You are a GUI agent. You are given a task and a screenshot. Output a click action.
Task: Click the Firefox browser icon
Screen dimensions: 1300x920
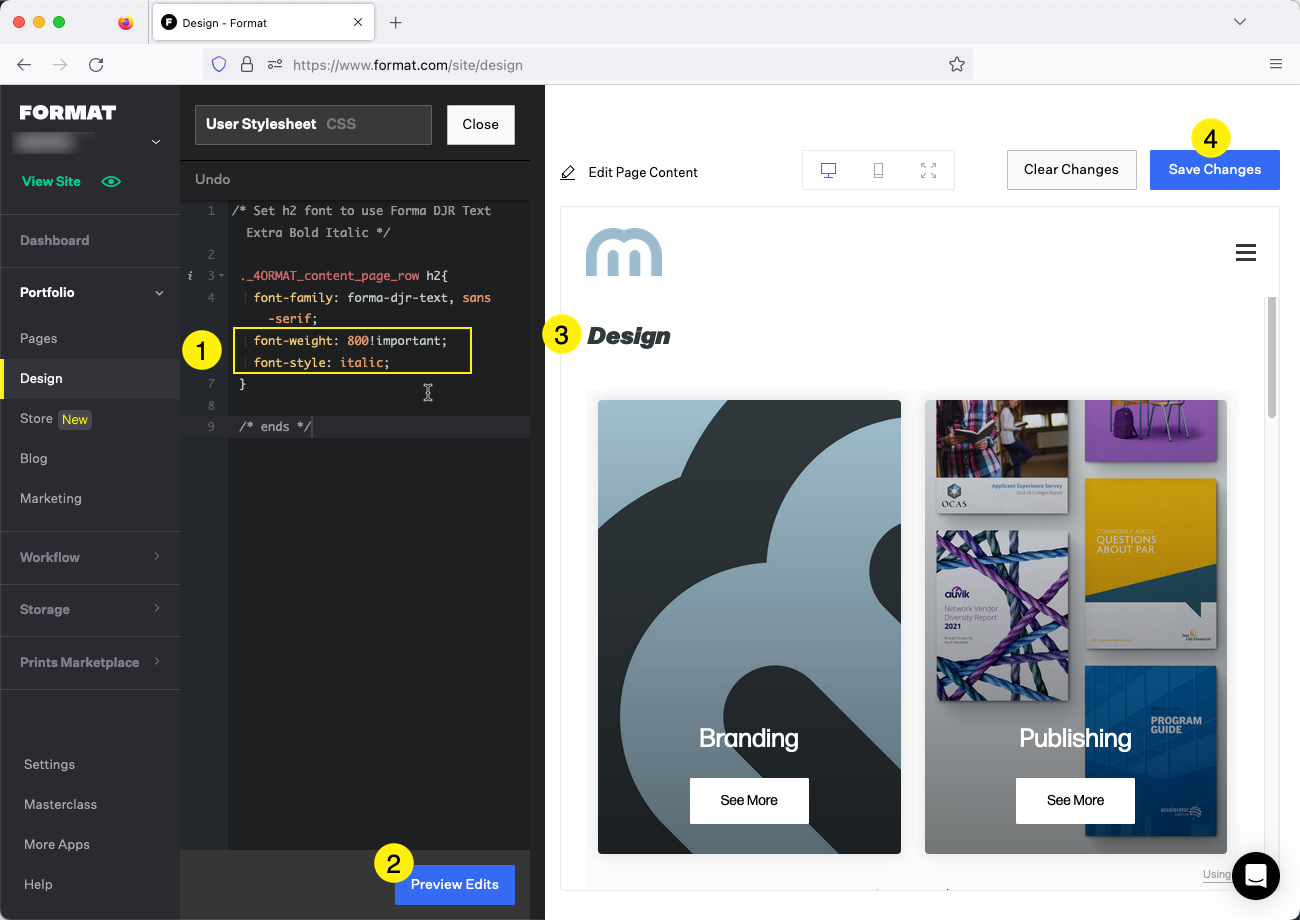(125, 22)
